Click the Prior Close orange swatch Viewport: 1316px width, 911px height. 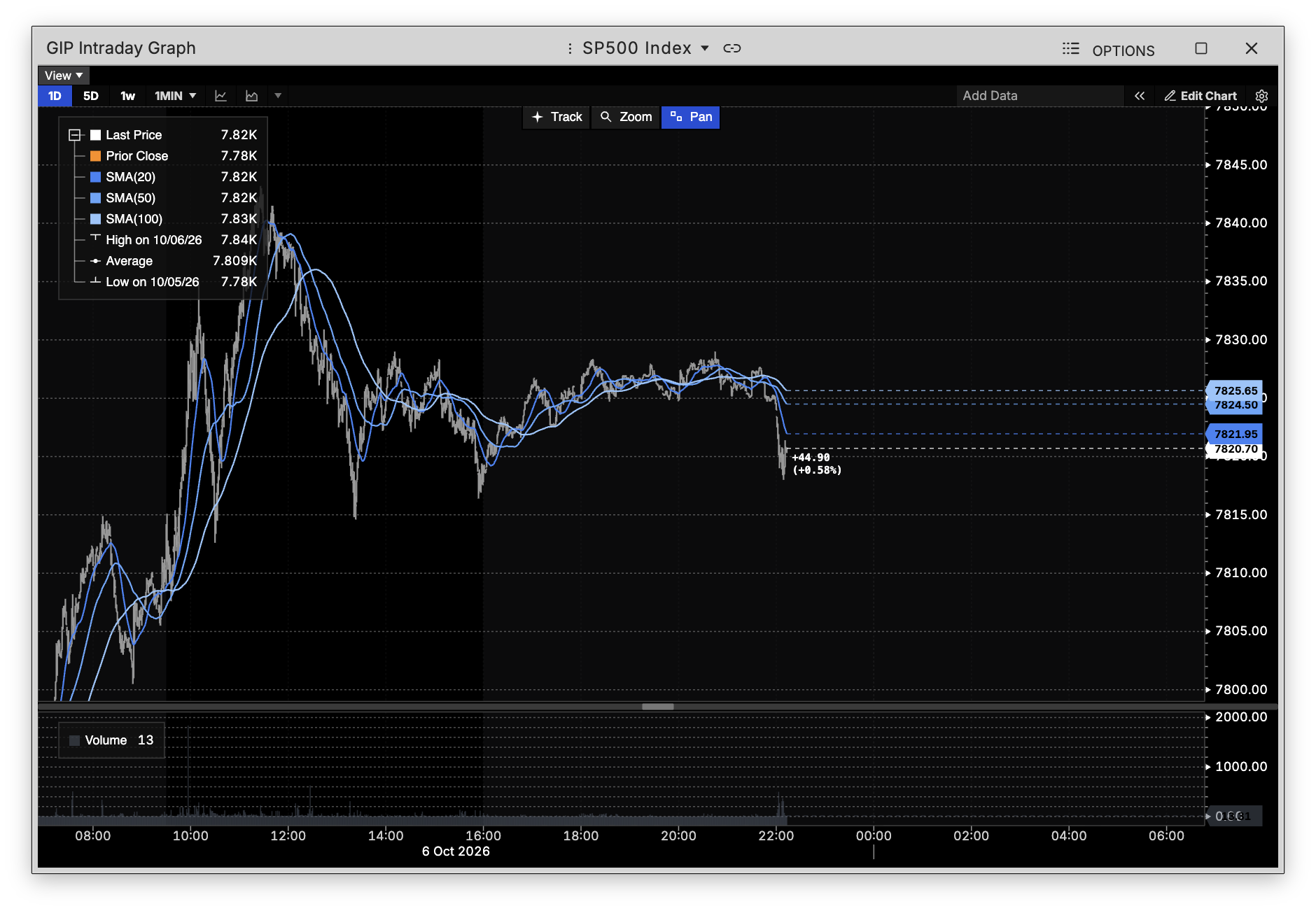[x=96, y=156]
